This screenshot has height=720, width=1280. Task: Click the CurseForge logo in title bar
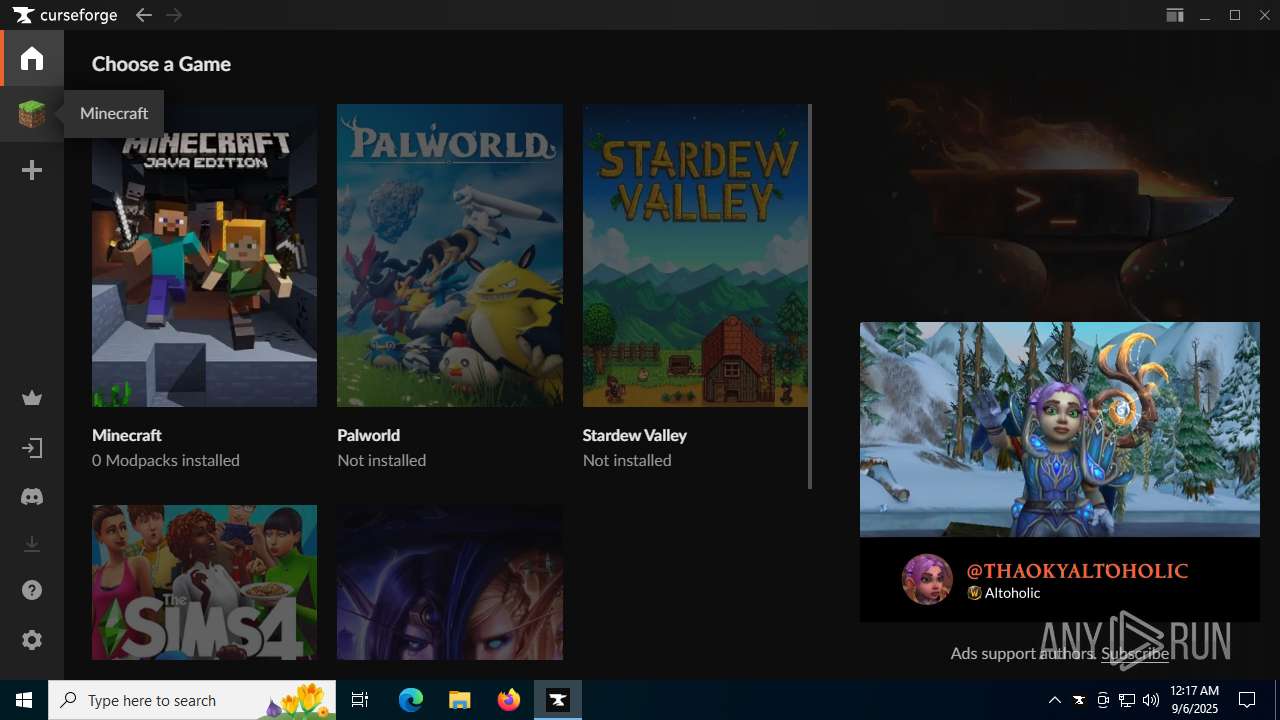tap(65, 15)
